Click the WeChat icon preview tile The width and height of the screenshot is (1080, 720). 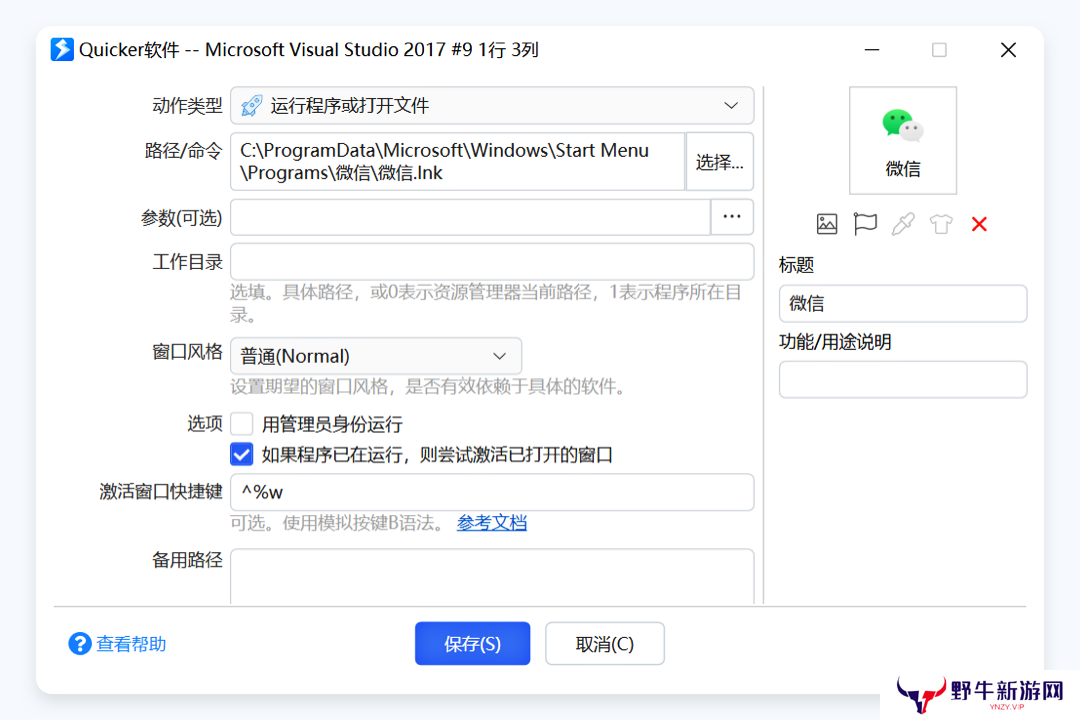click(902, 141)
